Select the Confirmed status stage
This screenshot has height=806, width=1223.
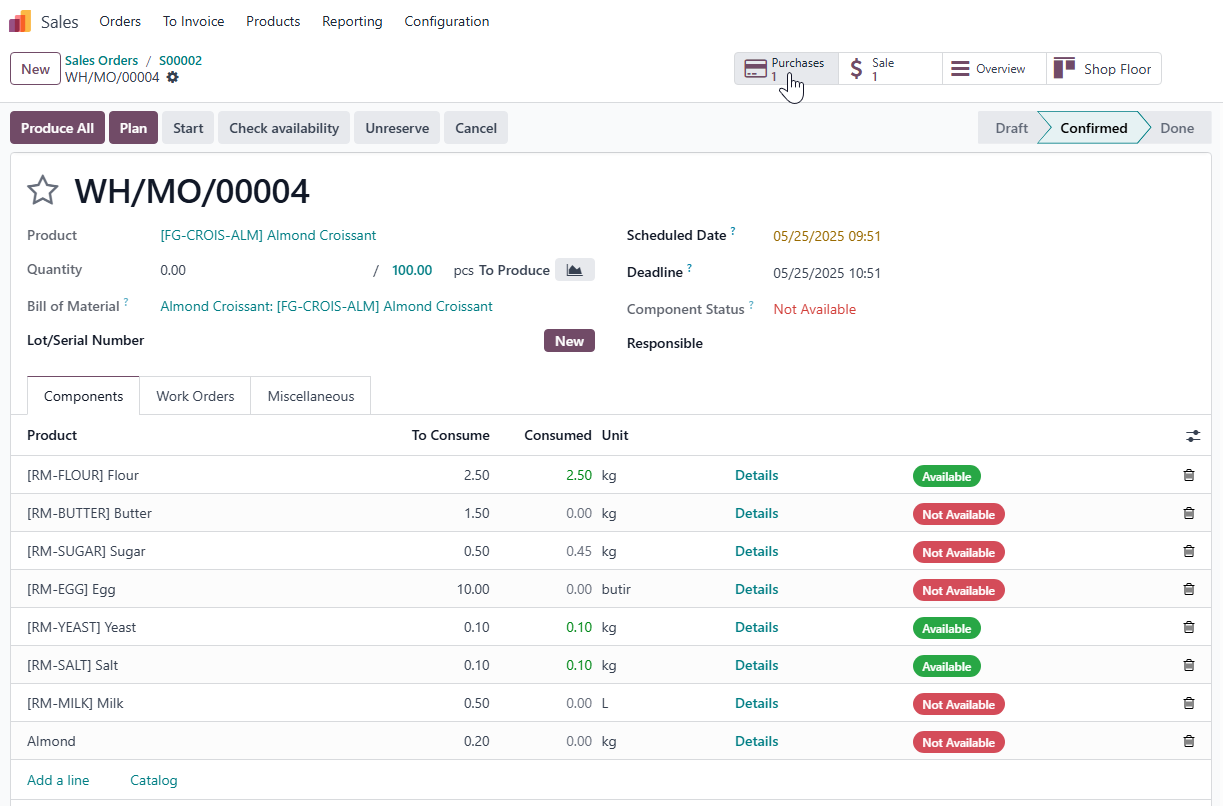1093,128
